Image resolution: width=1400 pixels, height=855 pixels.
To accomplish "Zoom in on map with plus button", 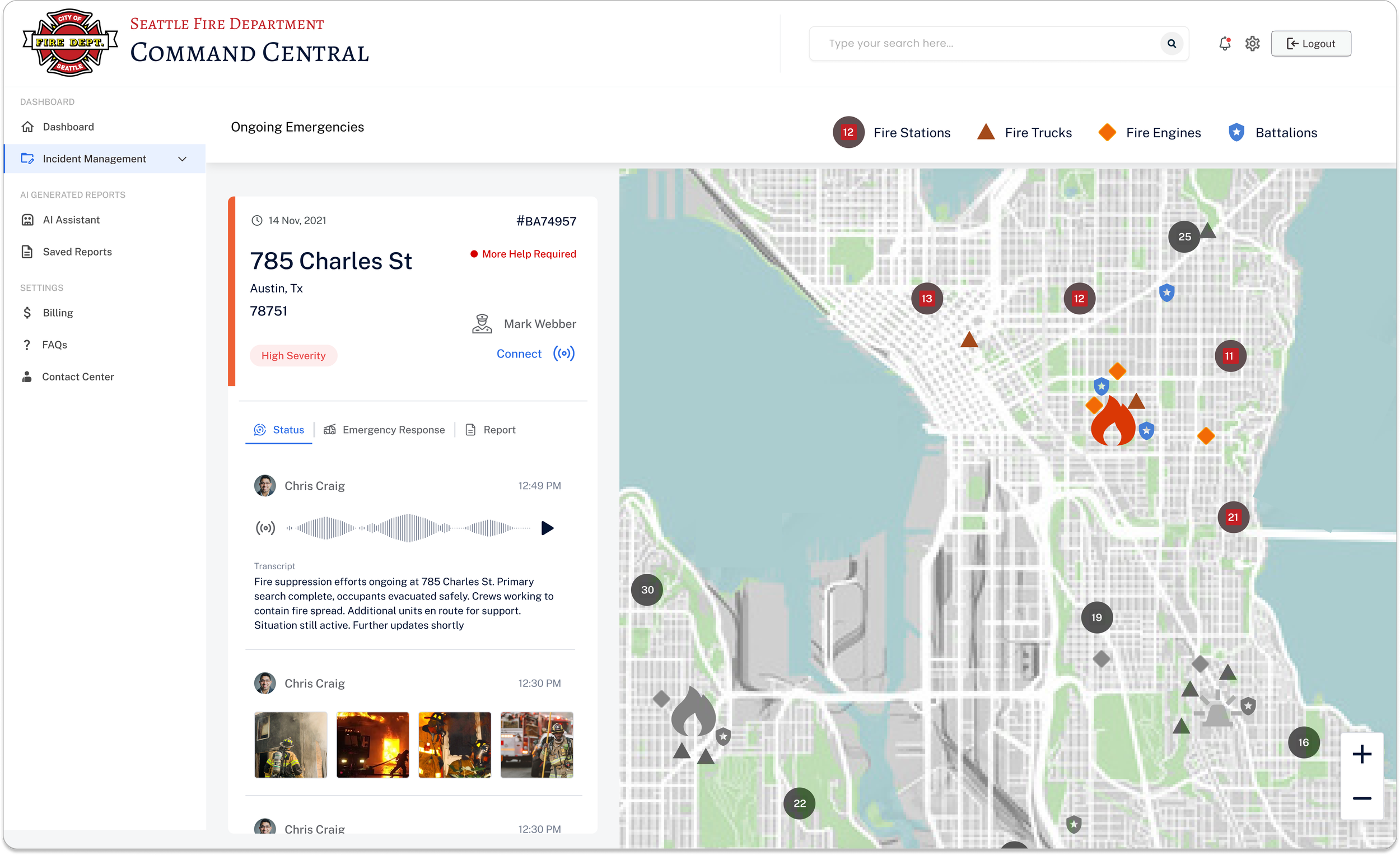I will click(1361, 754).
